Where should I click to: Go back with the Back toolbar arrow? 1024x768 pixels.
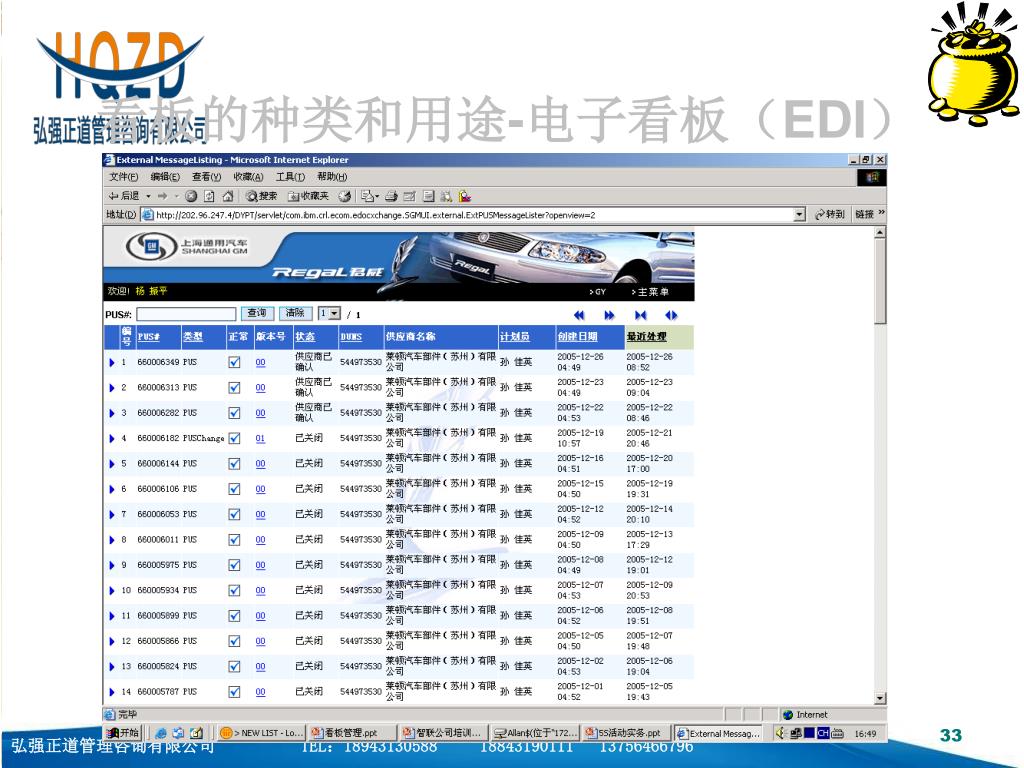tap(123, 196)
